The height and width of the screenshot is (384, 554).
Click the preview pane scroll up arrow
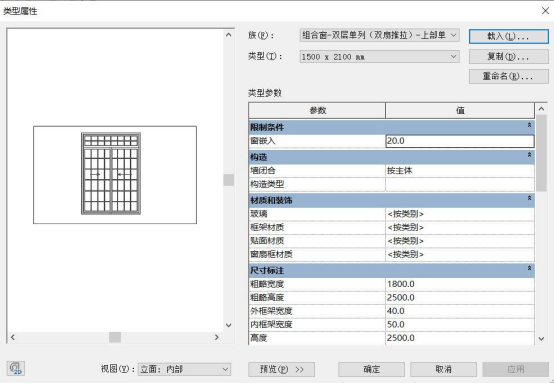pos(229,35)
